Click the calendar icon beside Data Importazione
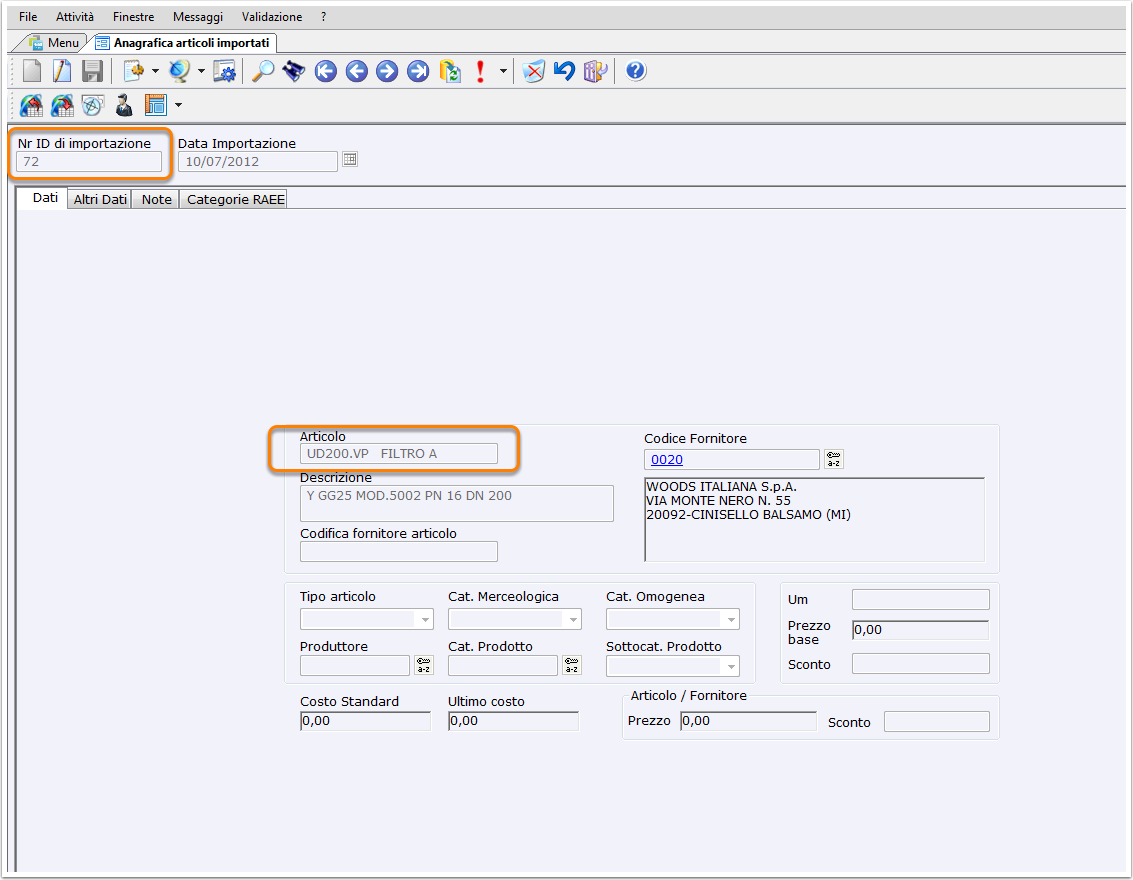This screenshot has width=1133, height=880. (x=350, y=160)
